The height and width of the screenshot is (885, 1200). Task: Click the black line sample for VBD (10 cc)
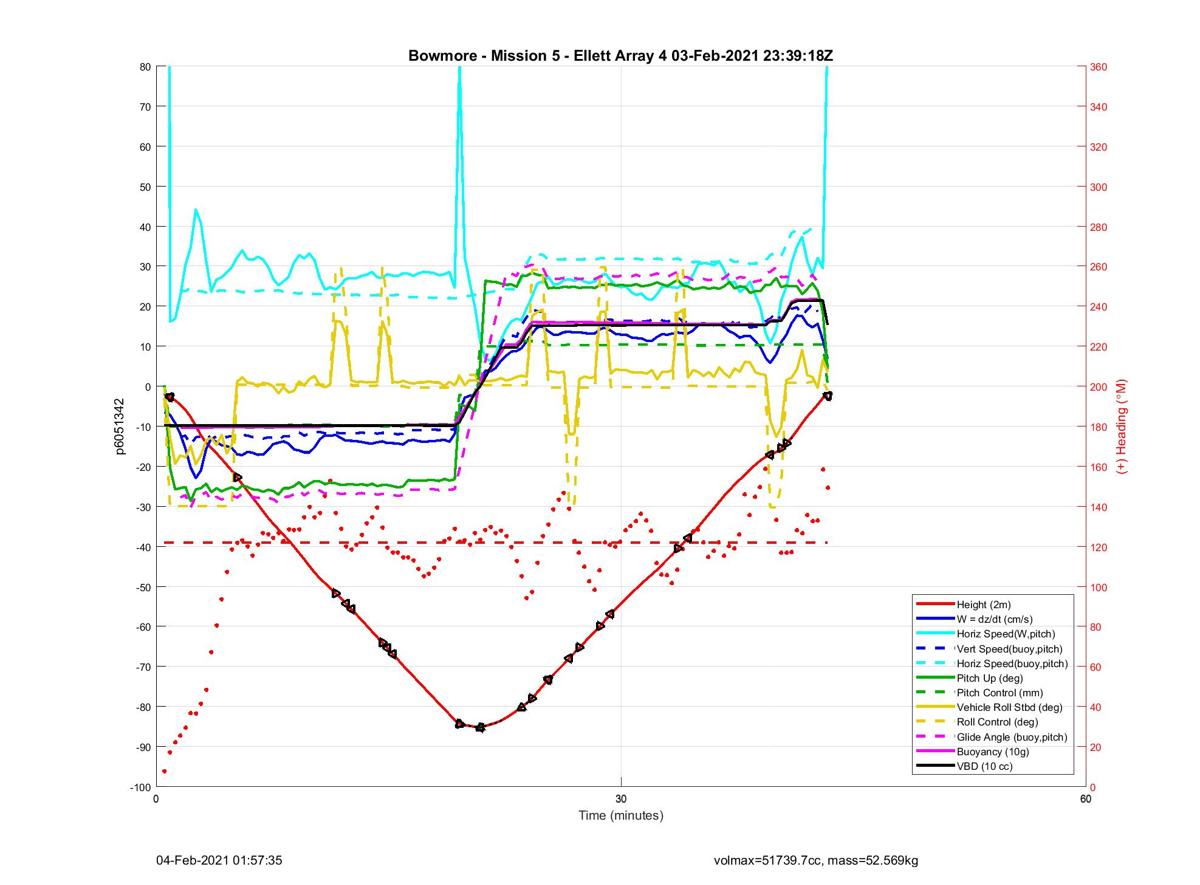(934, 766)
